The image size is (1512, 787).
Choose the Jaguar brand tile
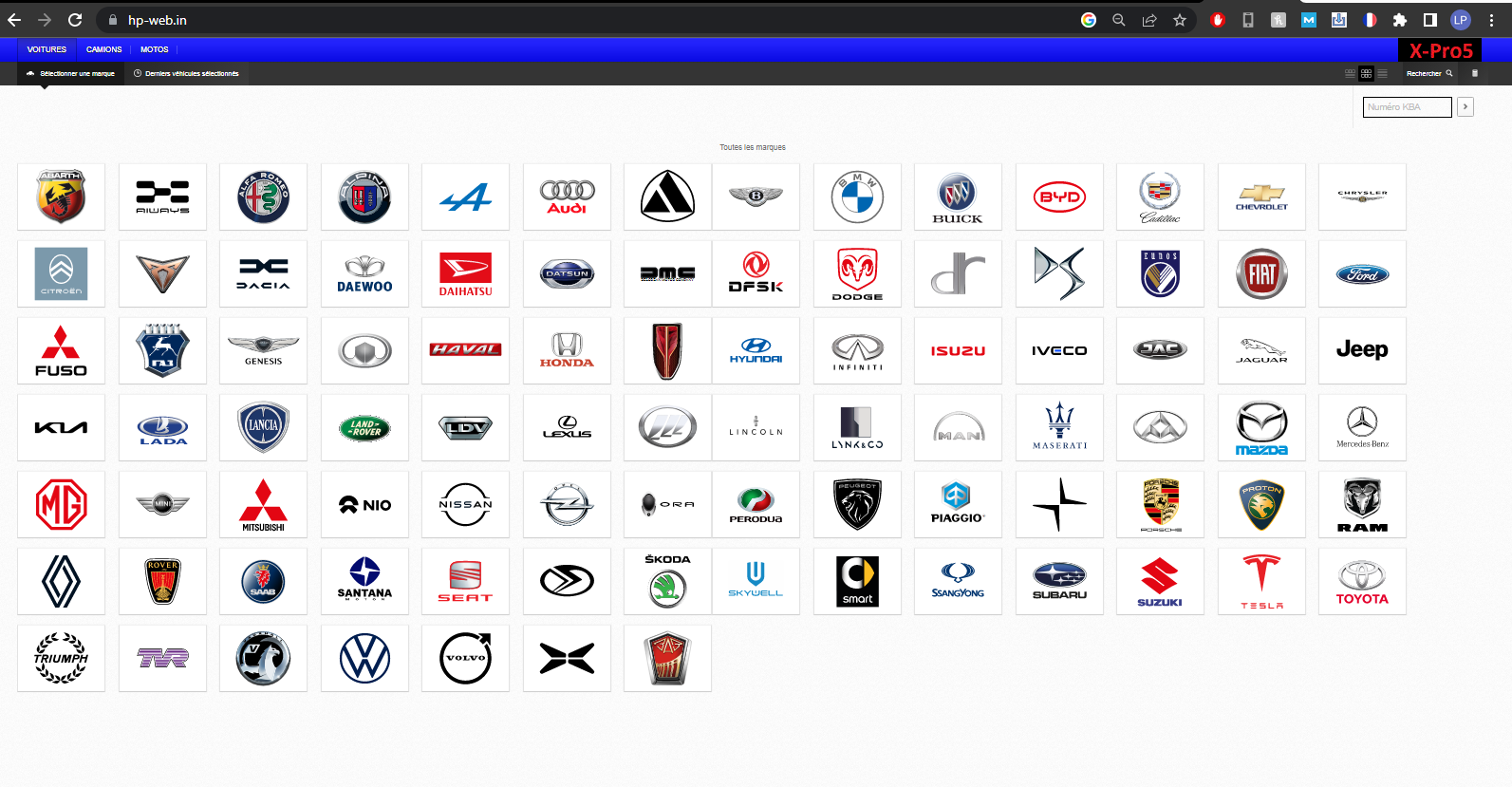1261,350
